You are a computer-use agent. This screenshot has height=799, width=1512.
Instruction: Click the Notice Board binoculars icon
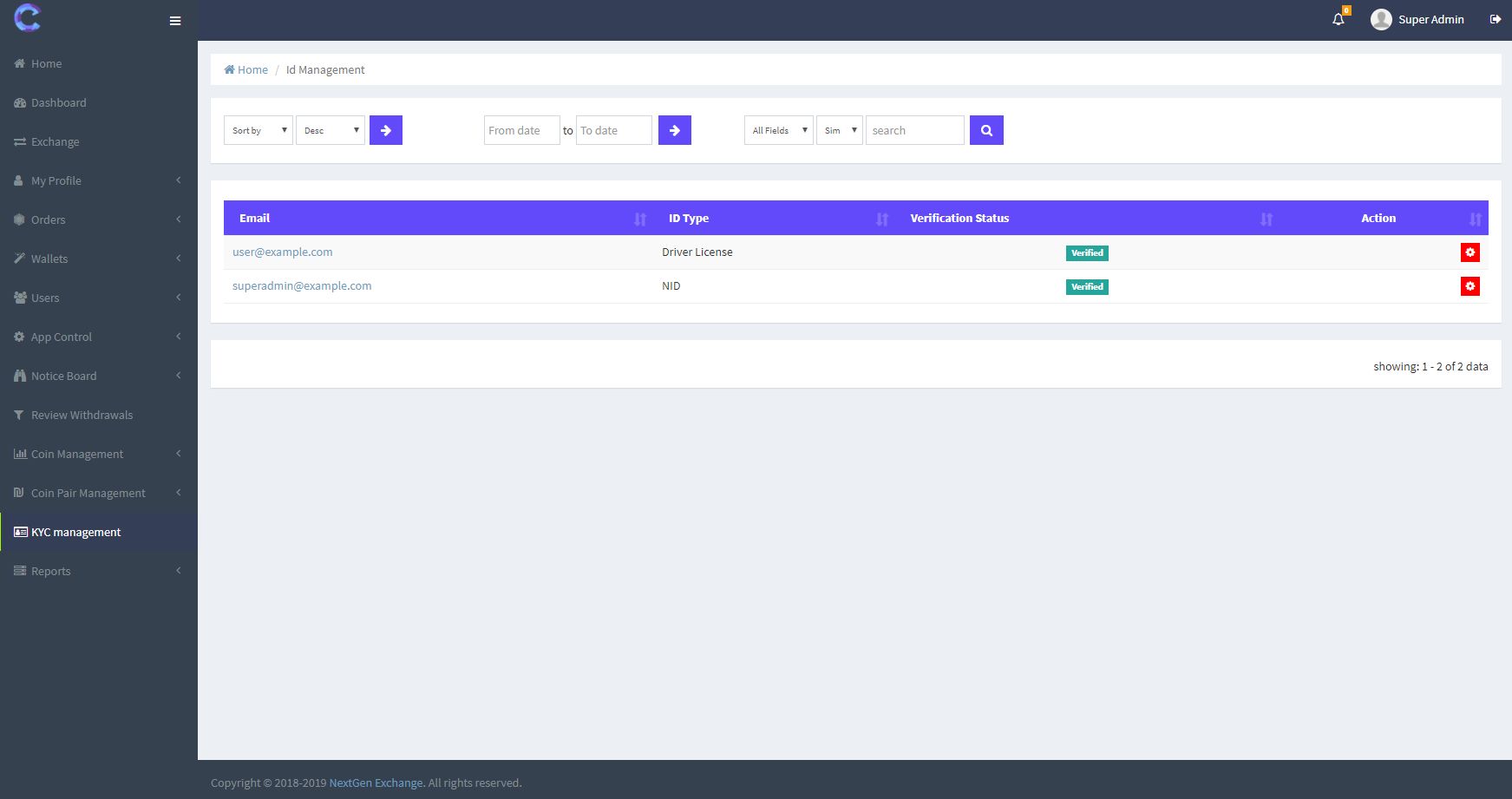tap(20, 376)
